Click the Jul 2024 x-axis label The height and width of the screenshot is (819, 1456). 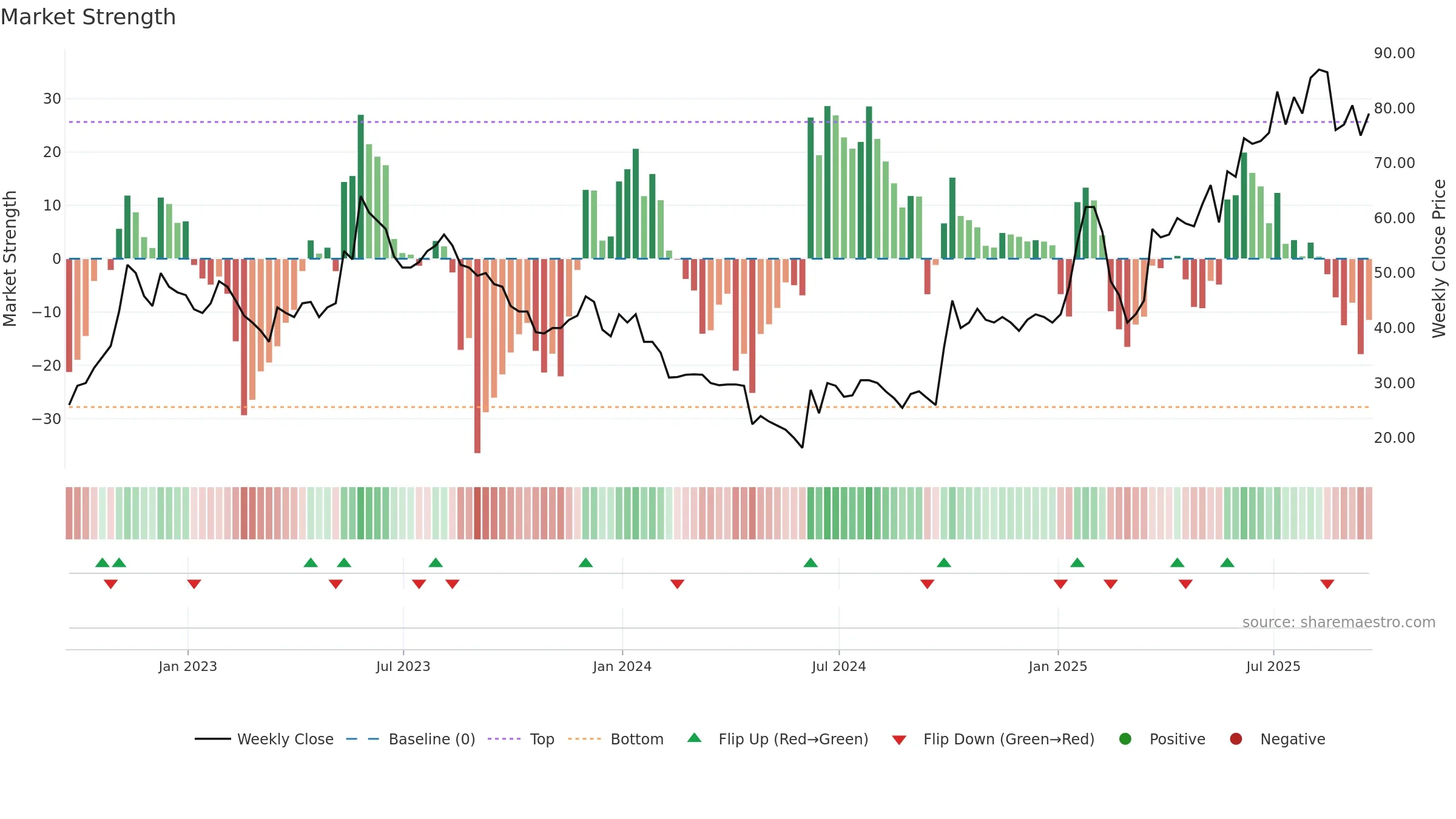pyautogui.click(x=839, y=667)
